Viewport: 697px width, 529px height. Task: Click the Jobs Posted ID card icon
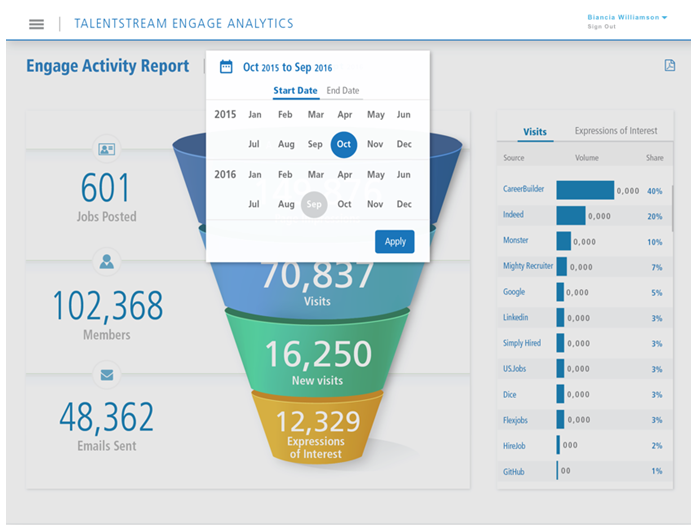(107, 149)
